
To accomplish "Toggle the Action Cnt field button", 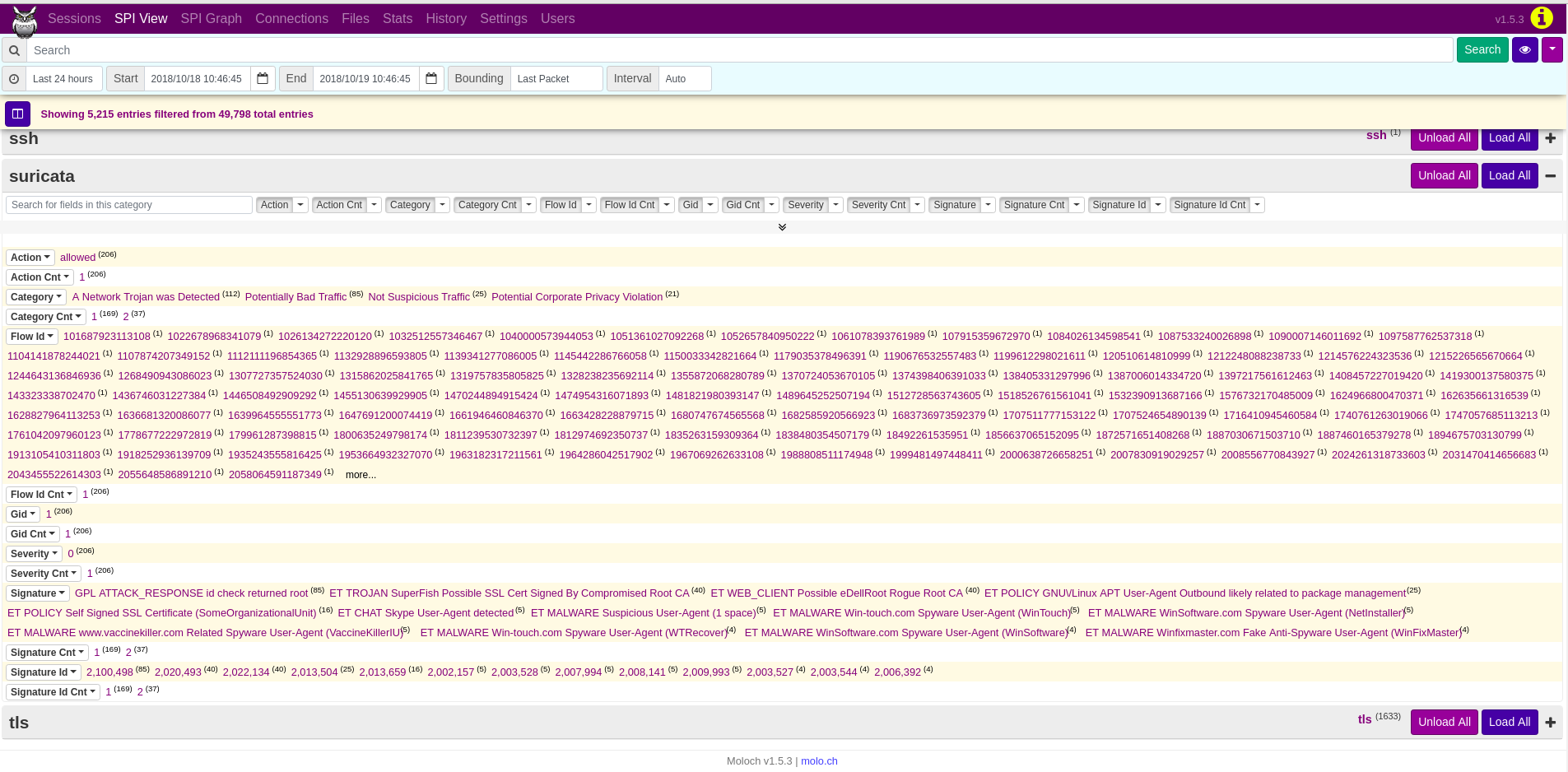I will point(339,205).
